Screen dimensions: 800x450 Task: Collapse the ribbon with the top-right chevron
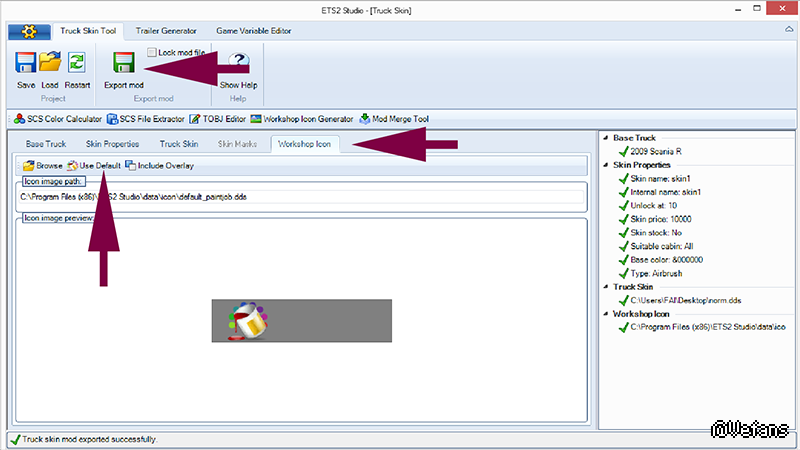coord(789,30)
